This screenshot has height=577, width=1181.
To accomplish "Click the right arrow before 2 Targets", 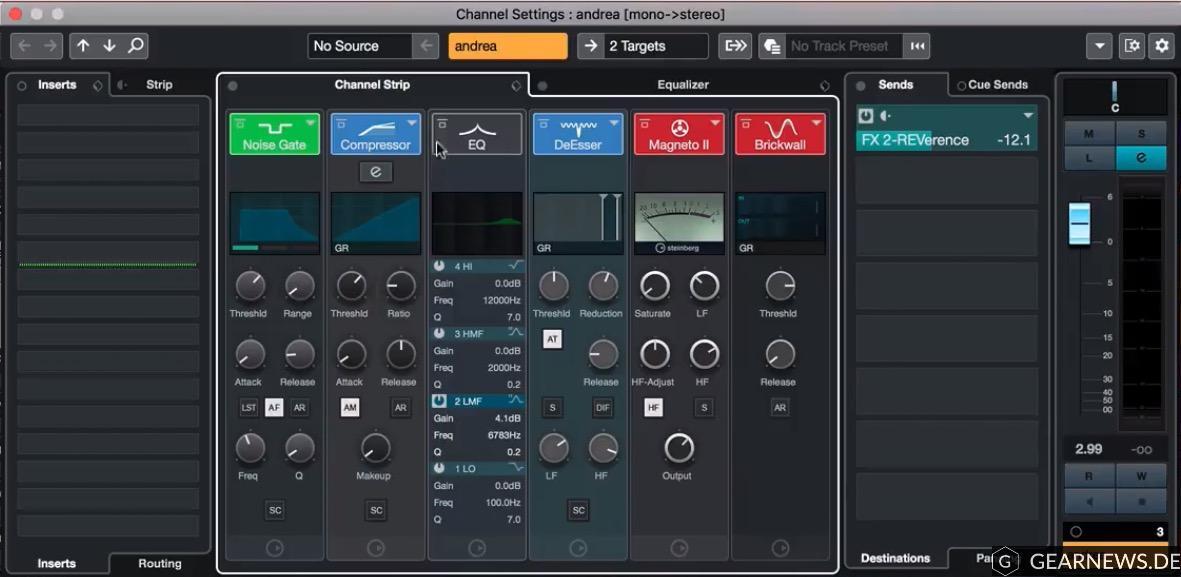I will pos(591,46).
